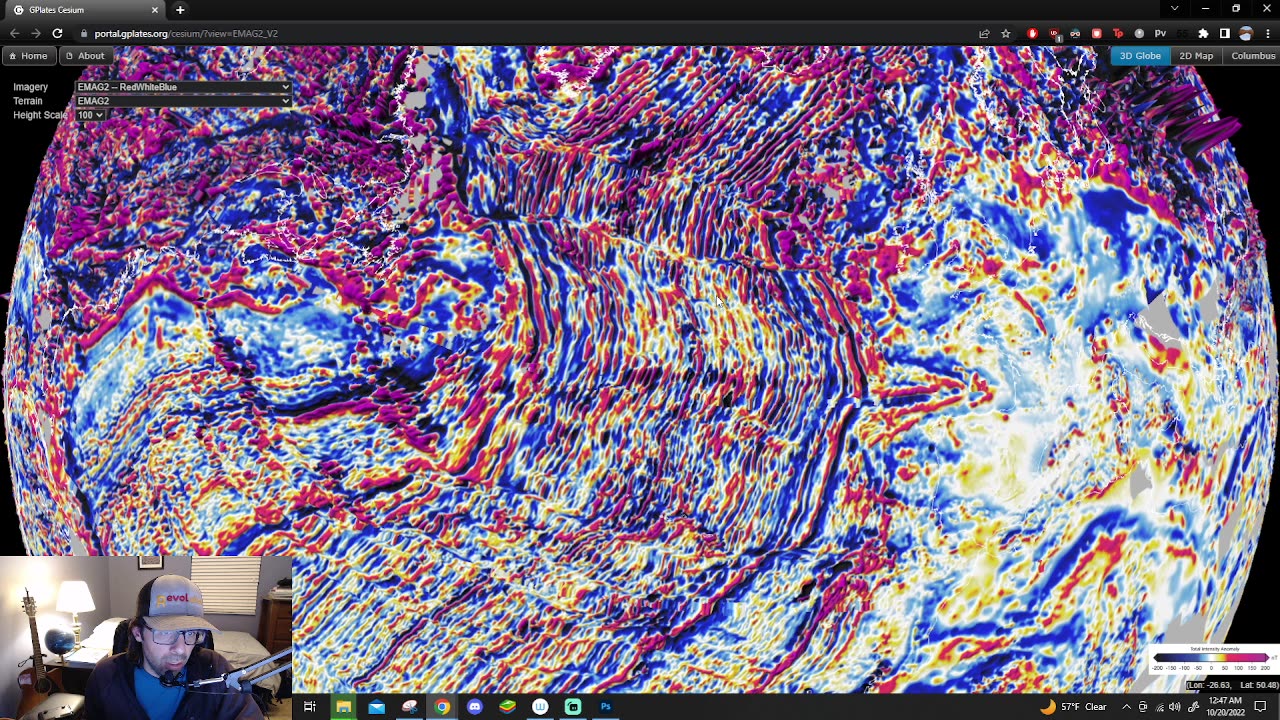Close the GPlates Cesium browser tab
This screenshot has width=1280, height=720.
click(x=155, y=10)
